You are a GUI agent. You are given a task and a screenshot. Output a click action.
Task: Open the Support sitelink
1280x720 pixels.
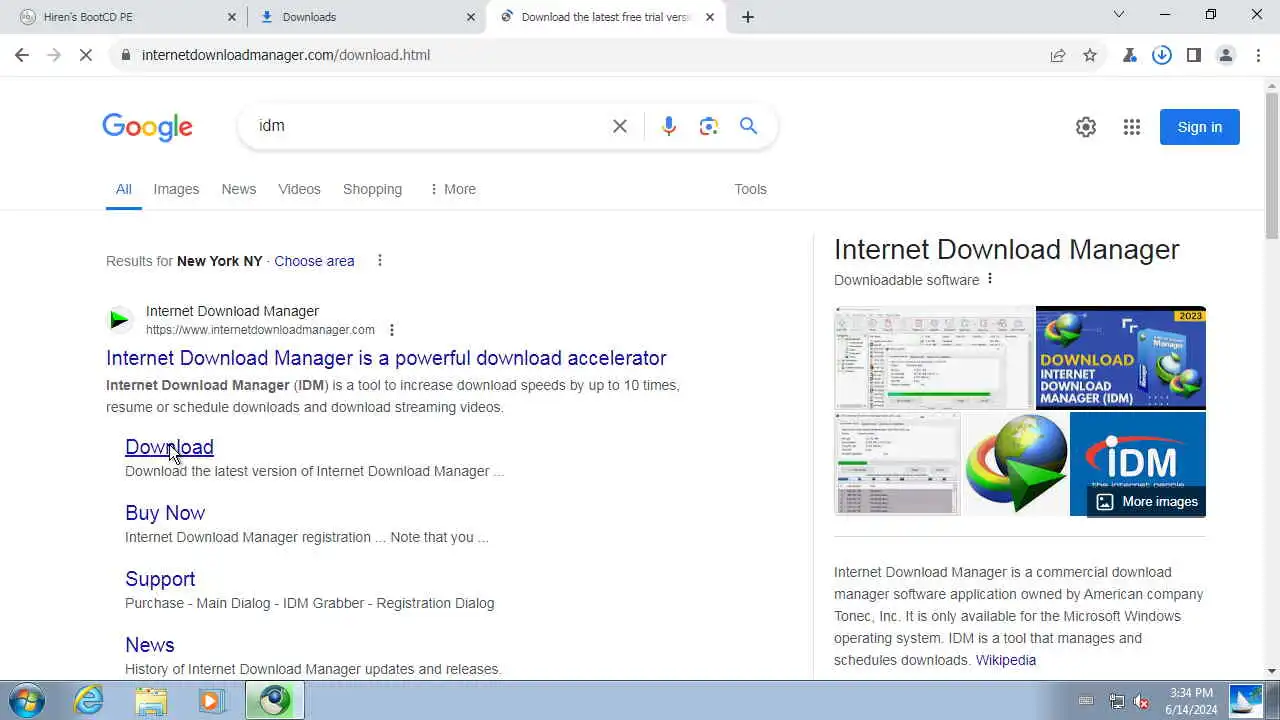click(x=160, y=579)
